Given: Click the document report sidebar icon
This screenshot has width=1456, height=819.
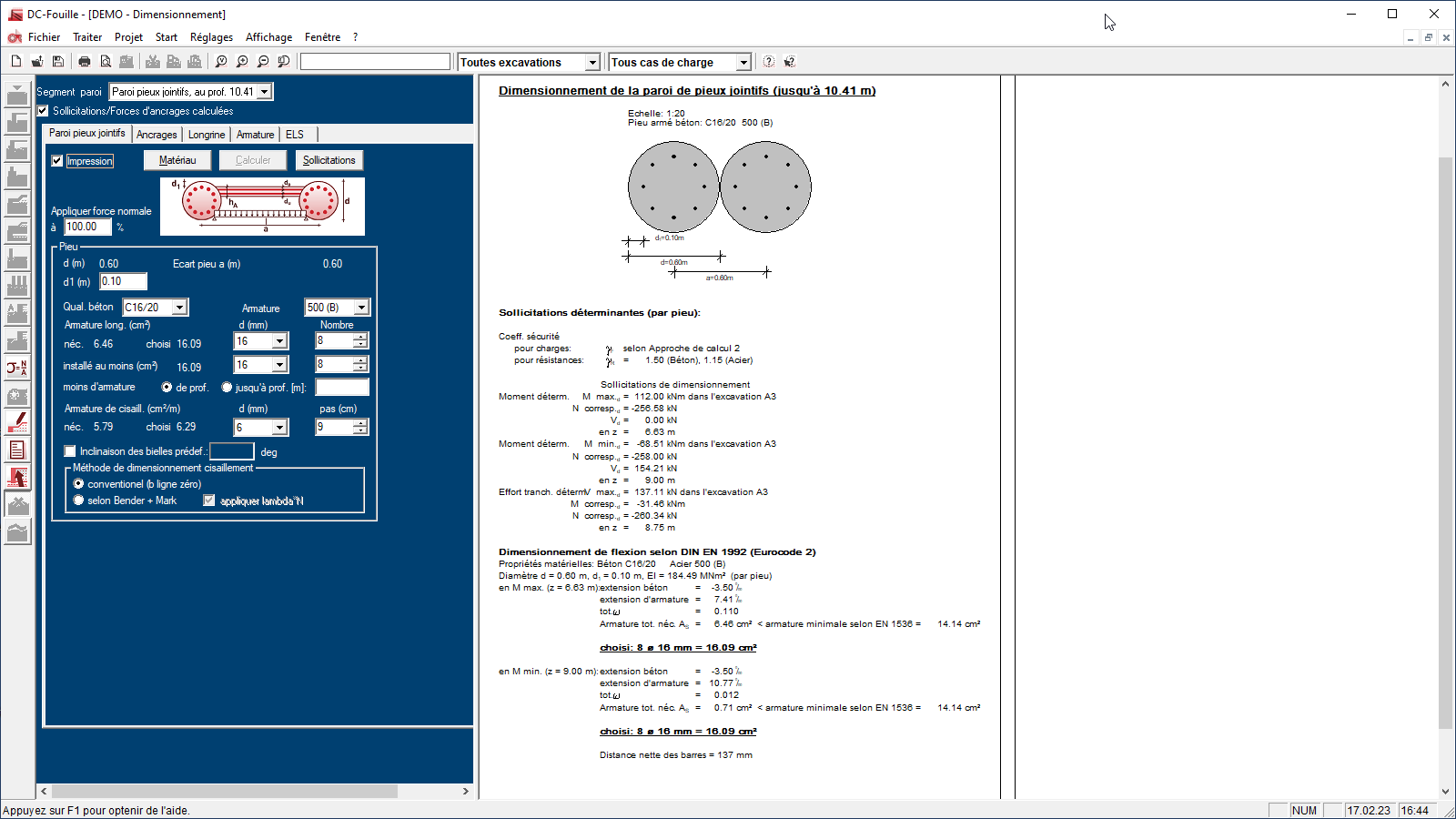Looking at the screenshot, I should (x=17, y=450).
